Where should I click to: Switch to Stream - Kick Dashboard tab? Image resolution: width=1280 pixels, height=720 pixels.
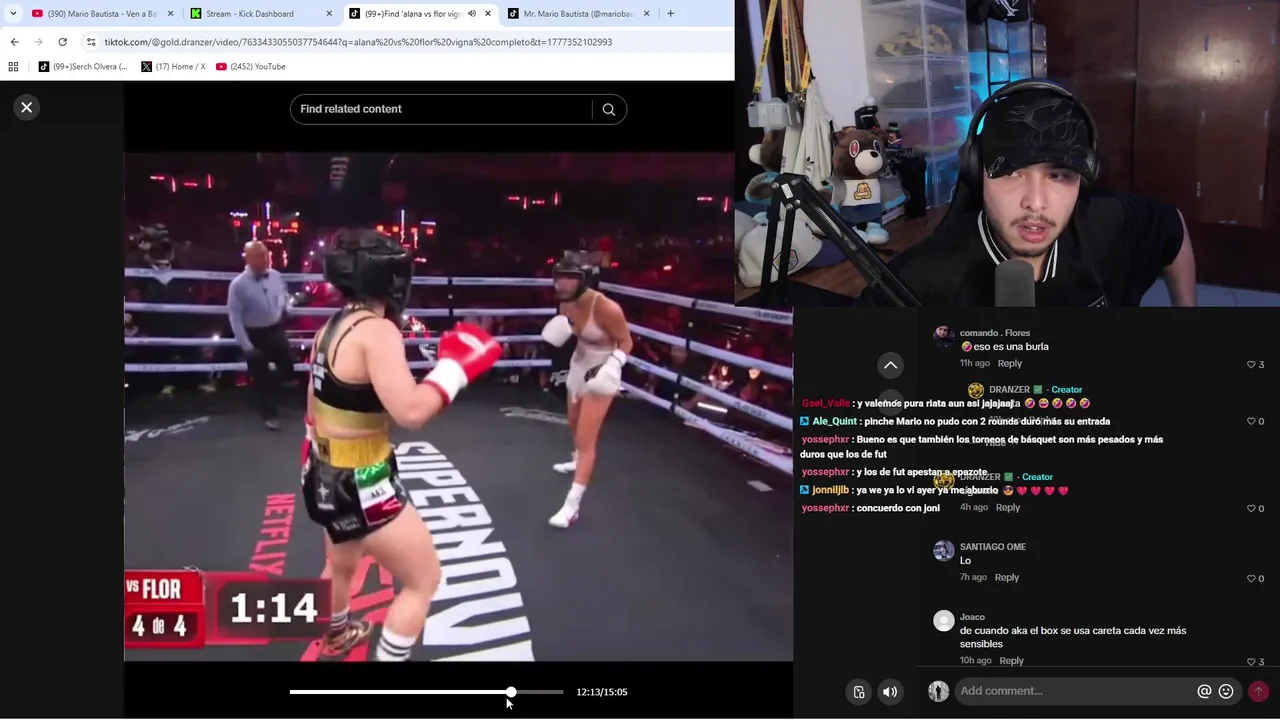(x=250, y=13)
